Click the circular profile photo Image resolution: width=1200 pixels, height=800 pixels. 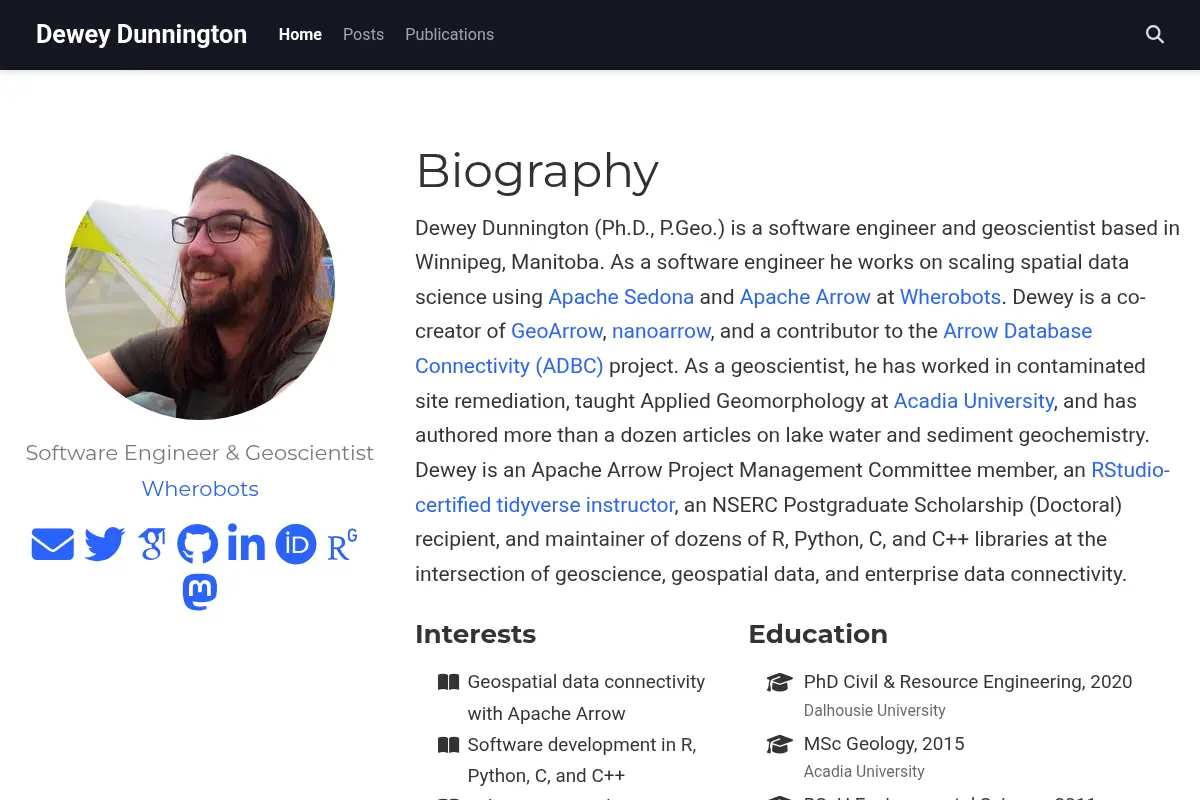pos(200,285)
